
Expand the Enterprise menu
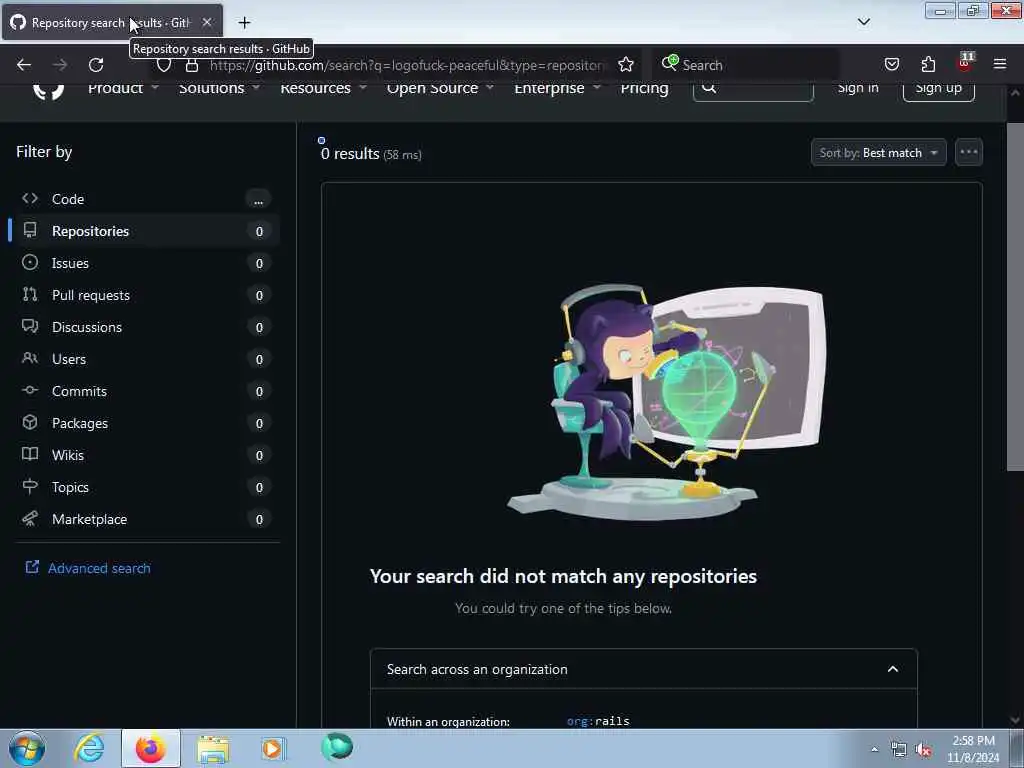pos(557,89)
